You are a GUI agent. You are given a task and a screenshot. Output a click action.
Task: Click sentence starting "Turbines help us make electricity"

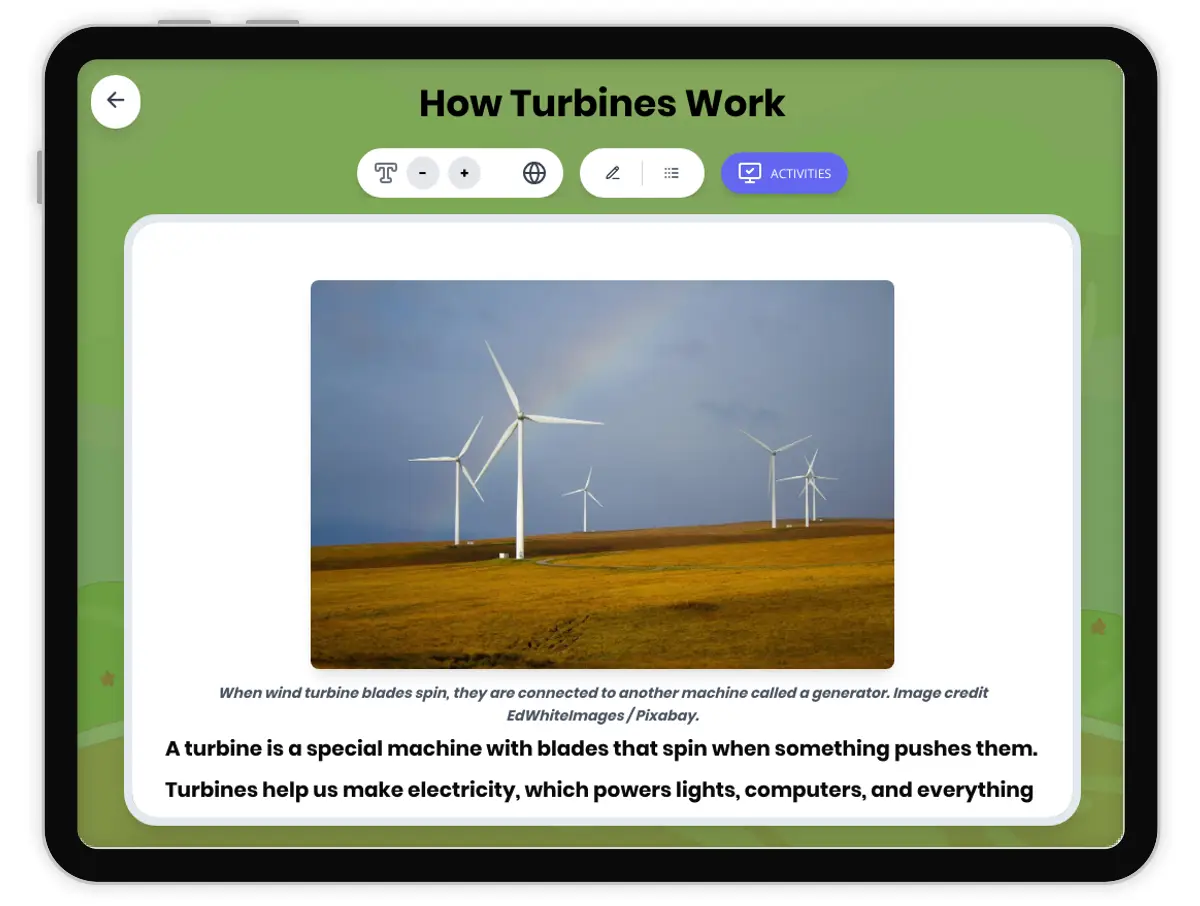tap(599, 789)
